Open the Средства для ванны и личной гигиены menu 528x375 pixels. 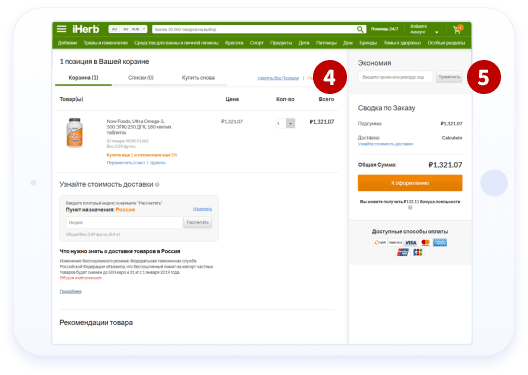coord(176,43)
